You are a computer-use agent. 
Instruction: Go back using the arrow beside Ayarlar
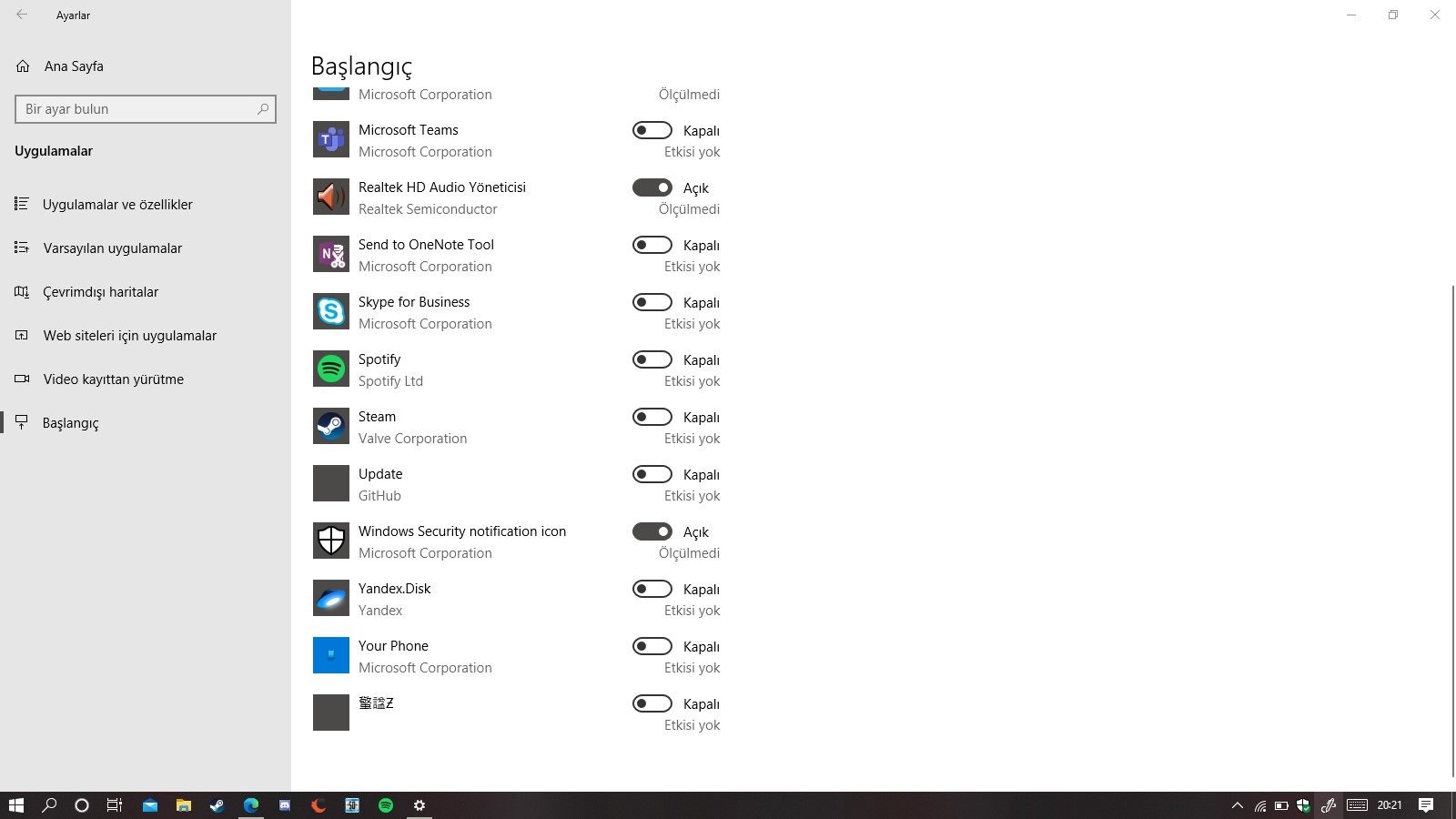click(x=22, y=15)
